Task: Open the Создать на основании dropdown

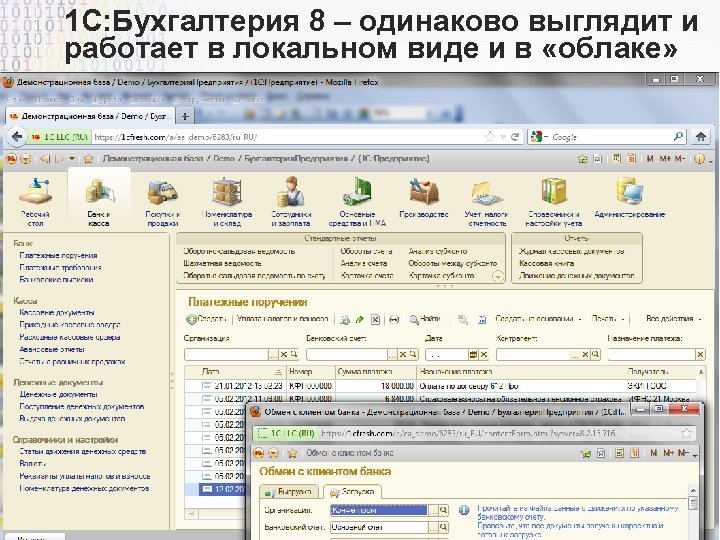Action: coord(539,319)
